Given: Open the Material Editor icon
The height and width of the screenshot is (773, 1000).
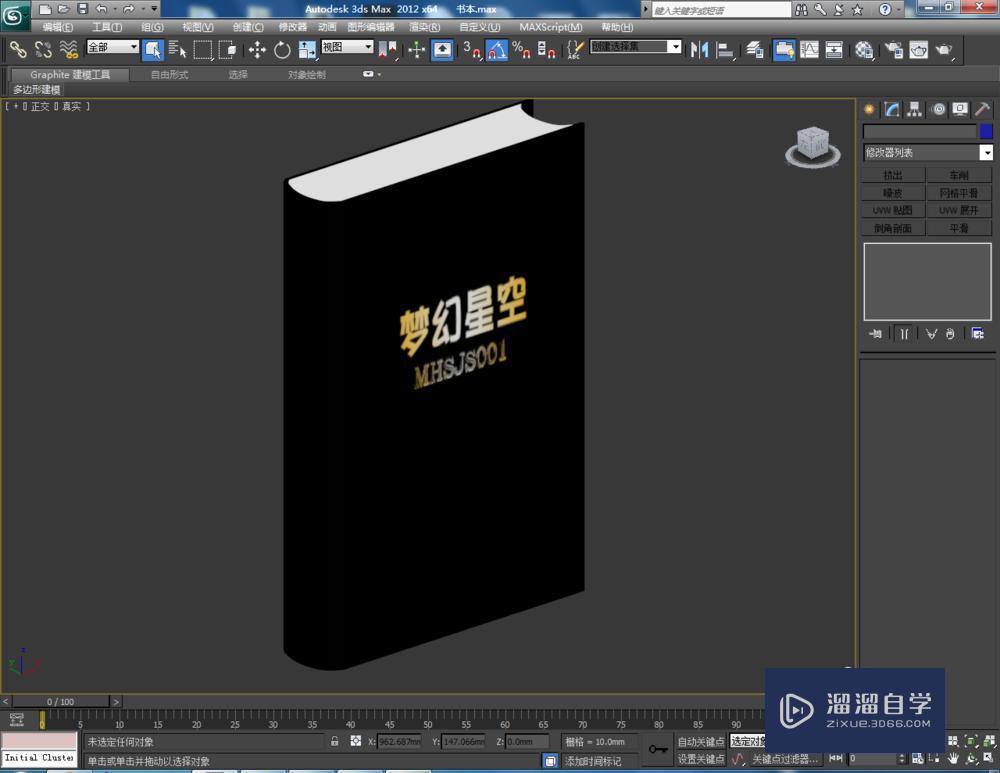Looking at the screenshot, I should tap(864, 49).
